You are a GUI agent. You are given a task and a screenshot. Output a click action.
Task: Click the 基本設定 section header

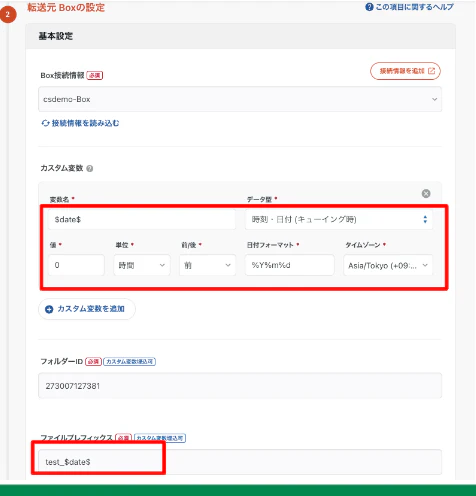[240, 36]
